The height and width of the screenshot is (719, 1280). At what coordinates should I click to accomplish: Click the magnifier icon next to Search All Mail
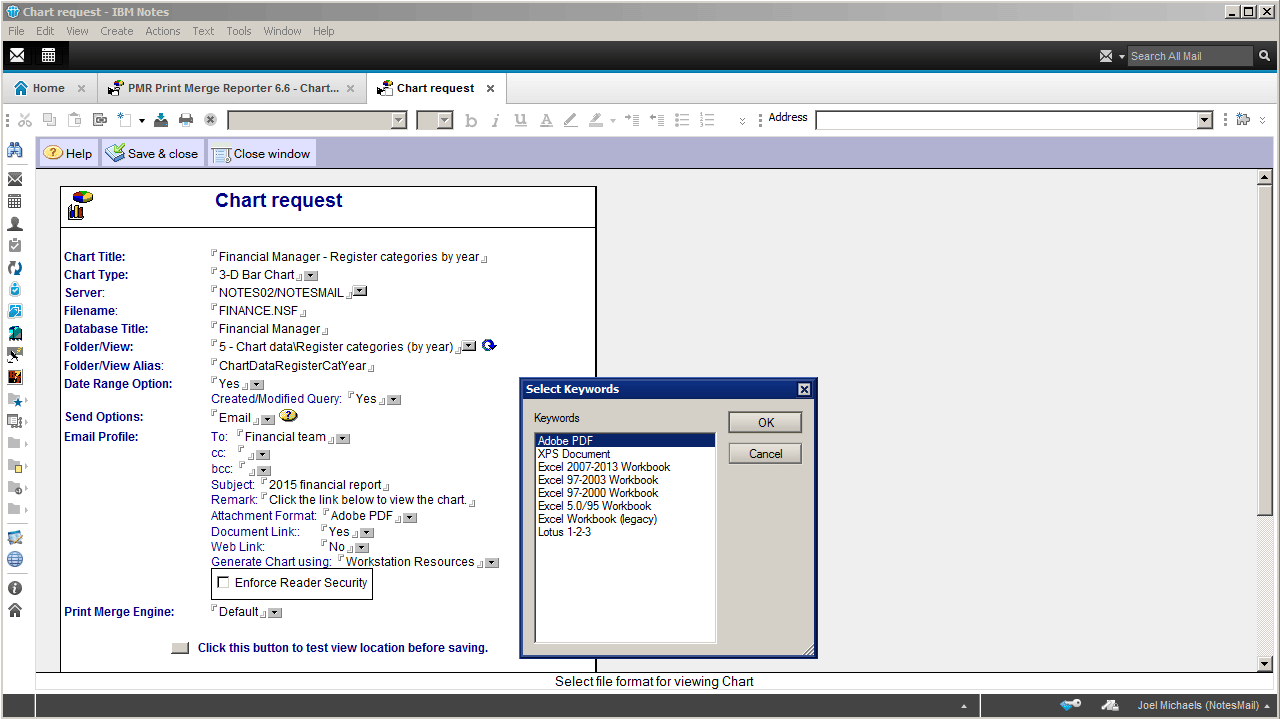[x=1264, y=56]
